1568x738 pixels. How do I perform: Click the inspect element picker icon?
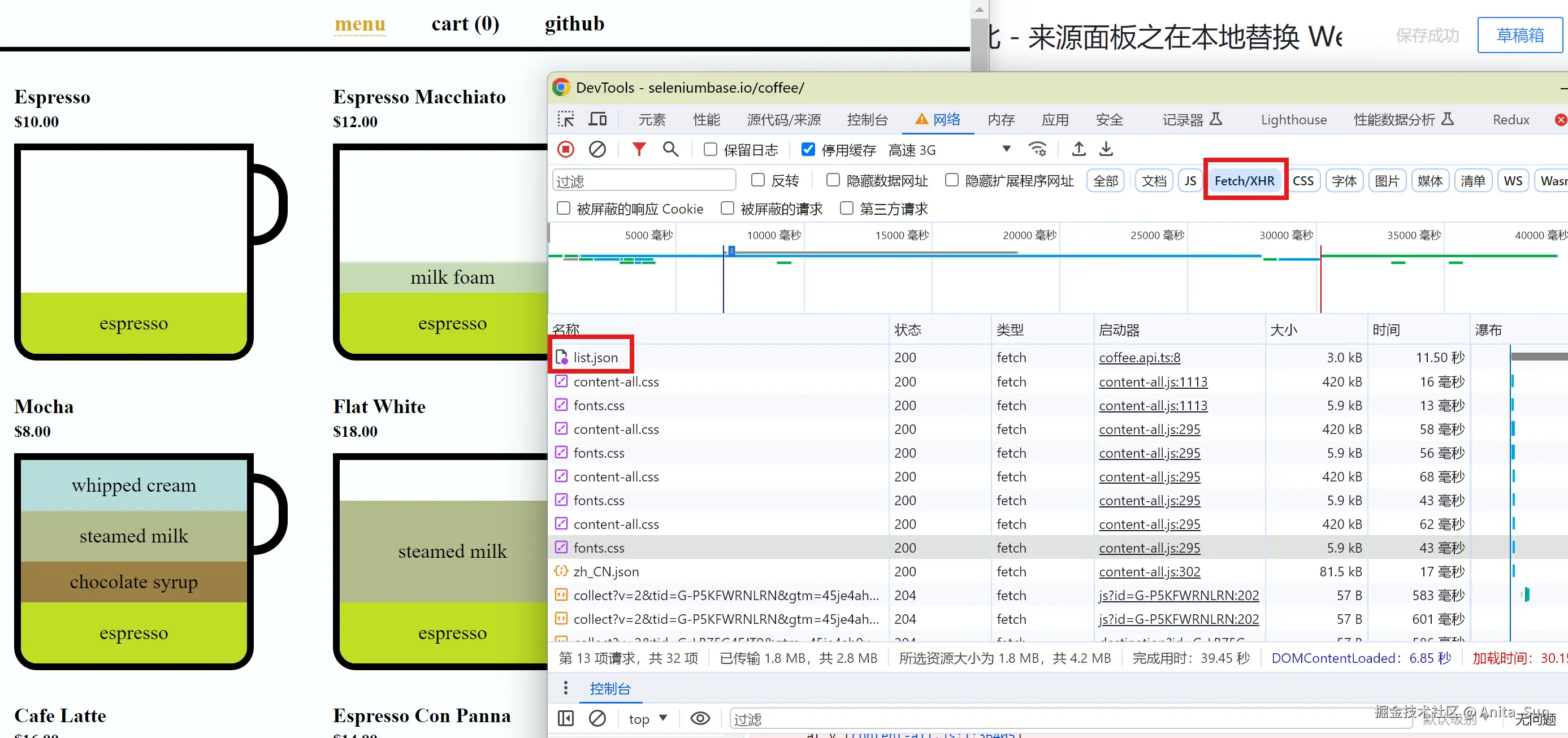(565, 119)
